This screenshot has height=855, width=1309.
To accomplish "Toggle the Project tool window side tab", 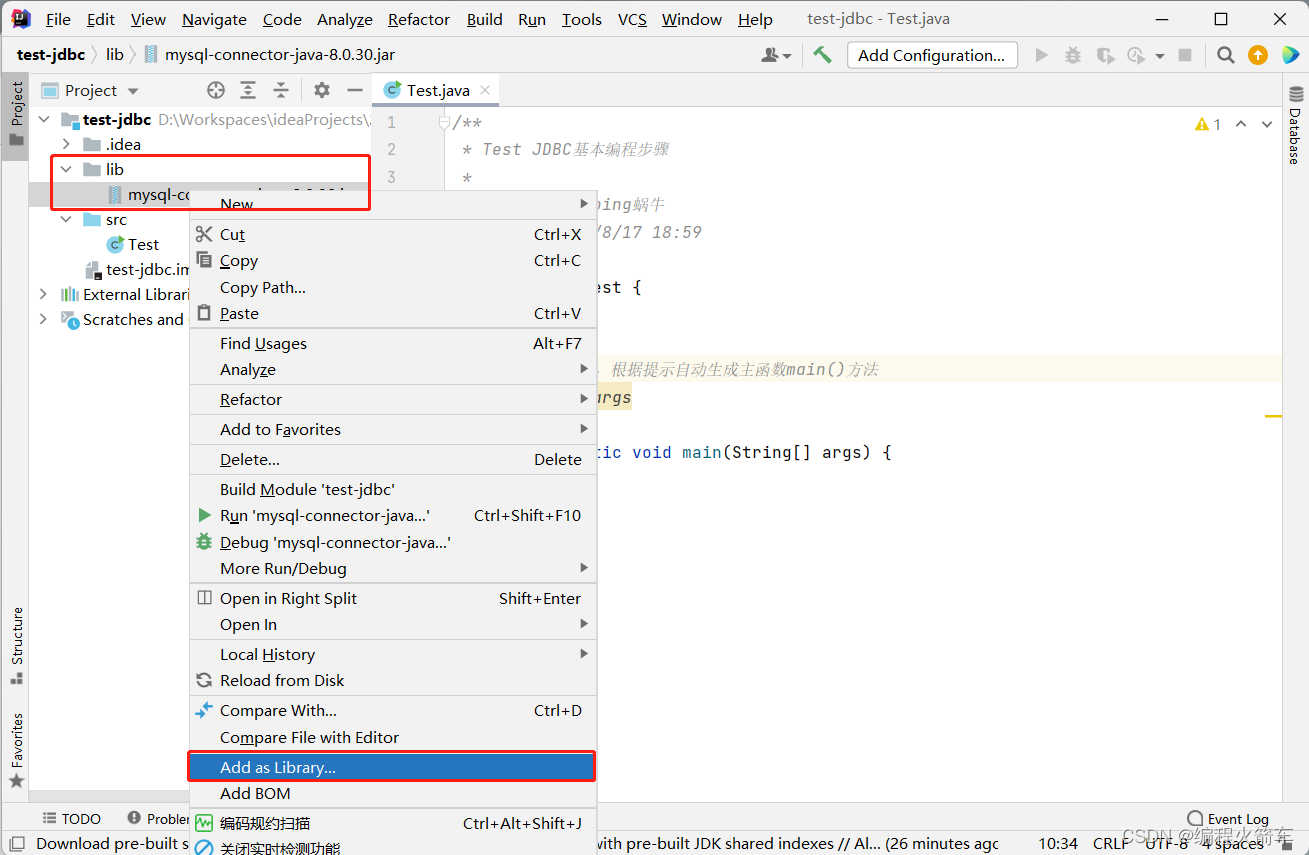I will click(x=17, y=114).
